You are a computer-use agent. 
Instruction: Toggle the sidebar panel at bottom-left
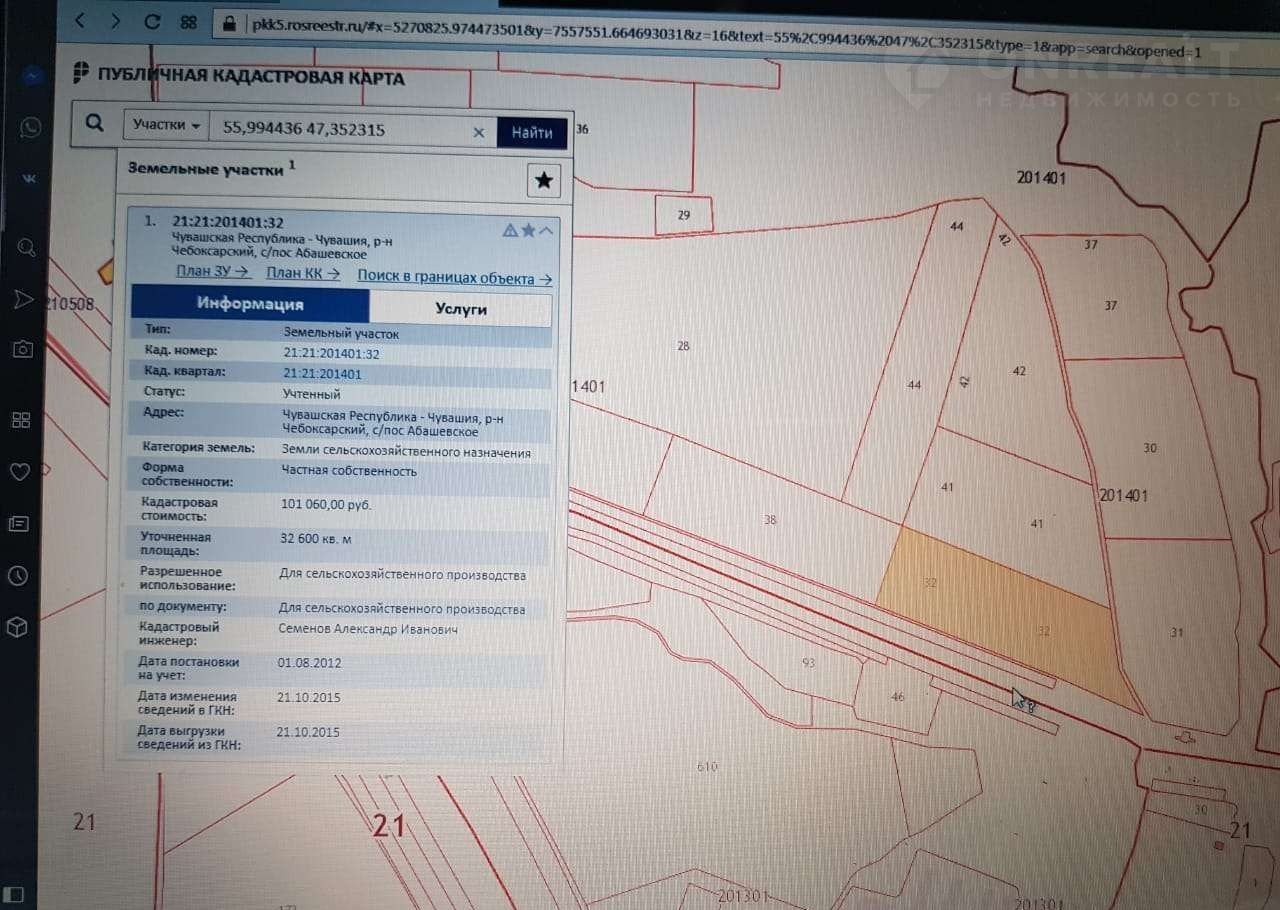[x=15, y=893]
